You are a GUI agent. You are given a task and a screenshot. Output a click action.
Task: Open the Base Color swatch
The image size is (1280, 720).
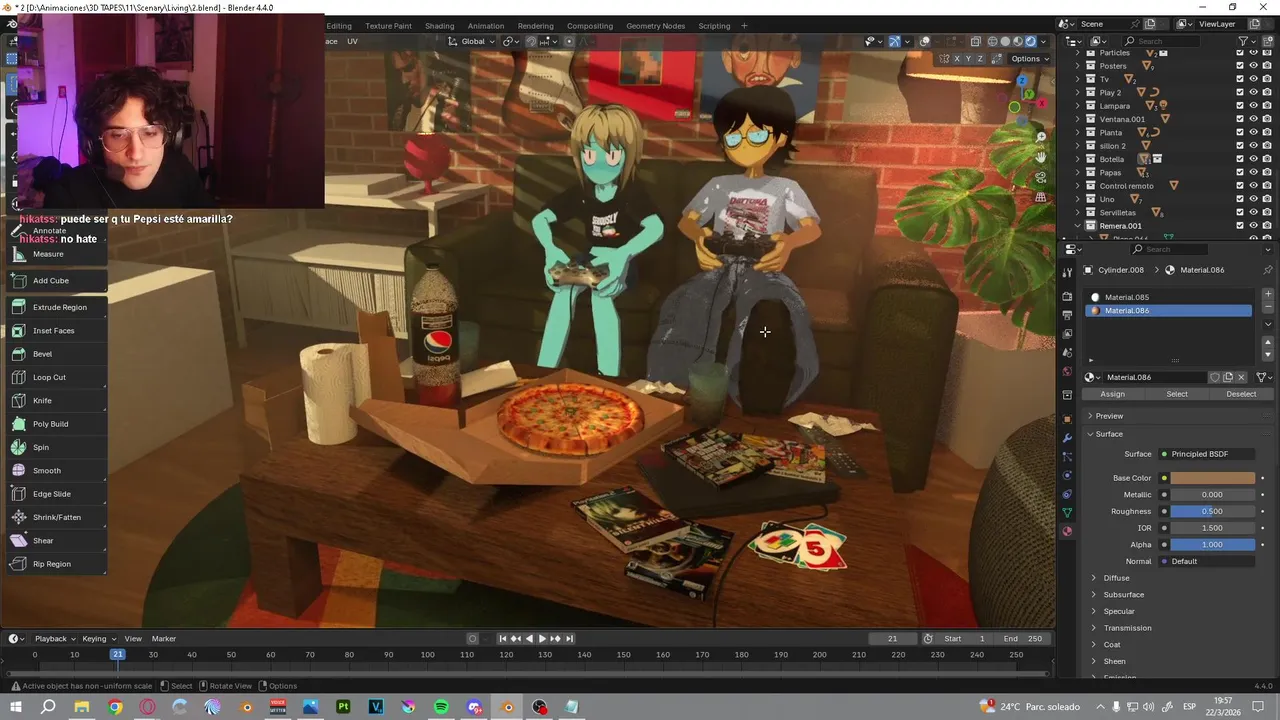point(1213,478)
